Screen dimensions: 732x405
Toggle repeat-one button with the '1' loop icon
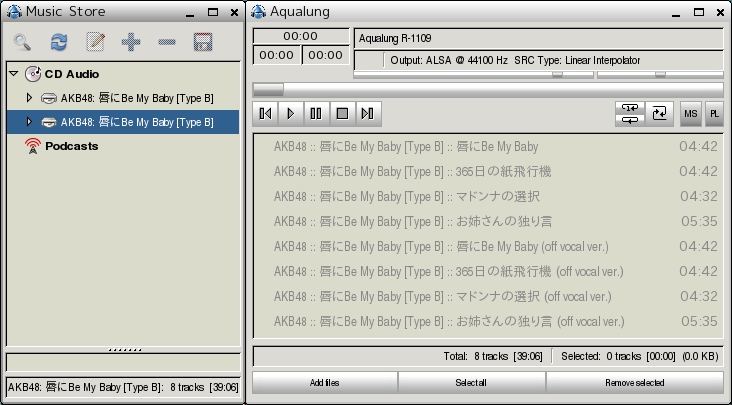[x=630, y=108]
